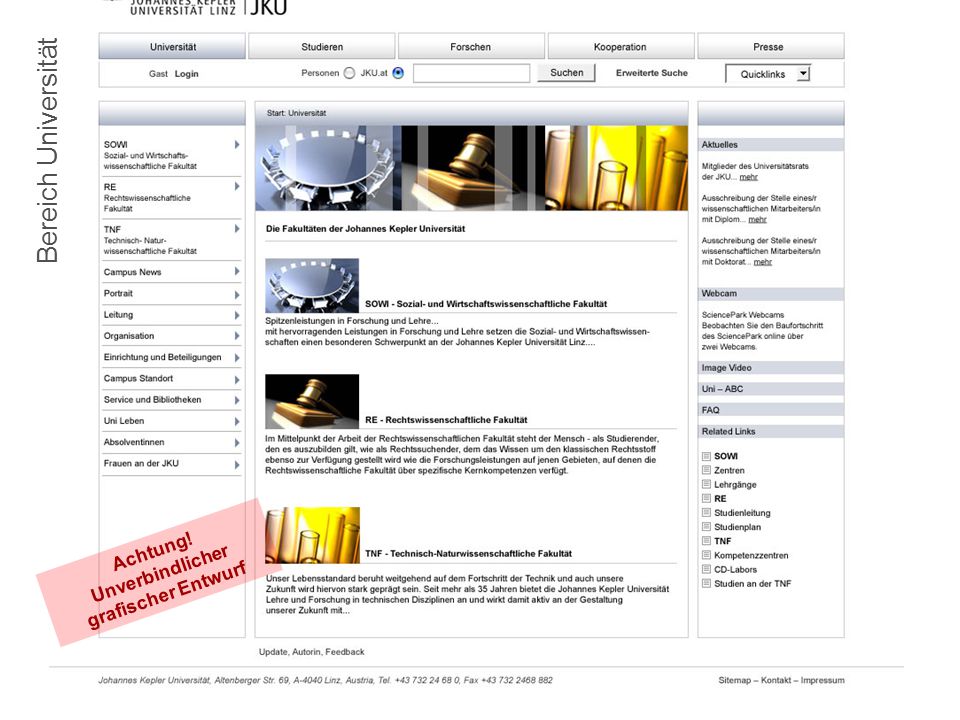Open the Webcam section header

click(771, 294)
